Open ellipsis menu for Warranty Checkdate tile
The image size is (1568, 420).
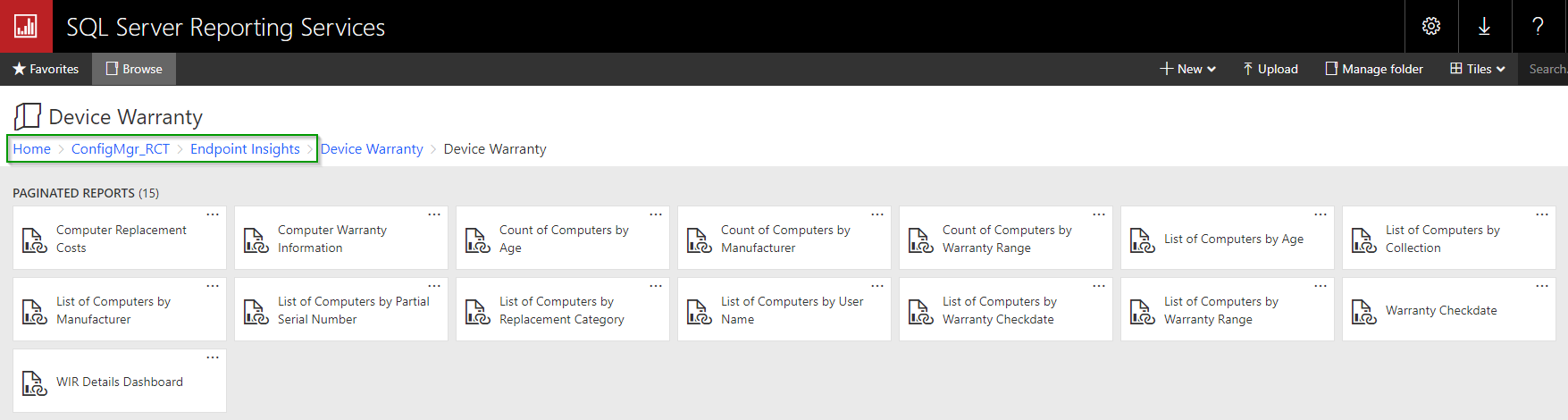pos(1542,286)
